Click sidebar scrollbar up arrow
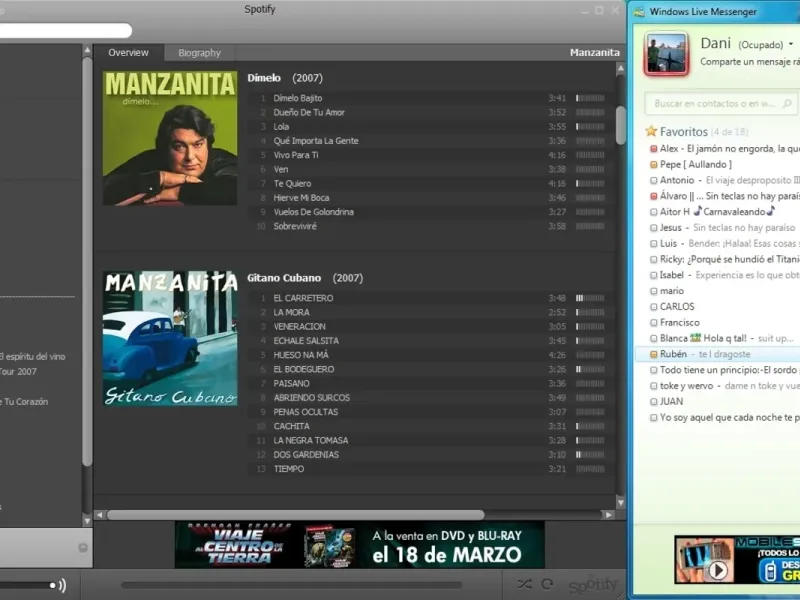Viewport: 800px width, 600px height. point(87,50)
